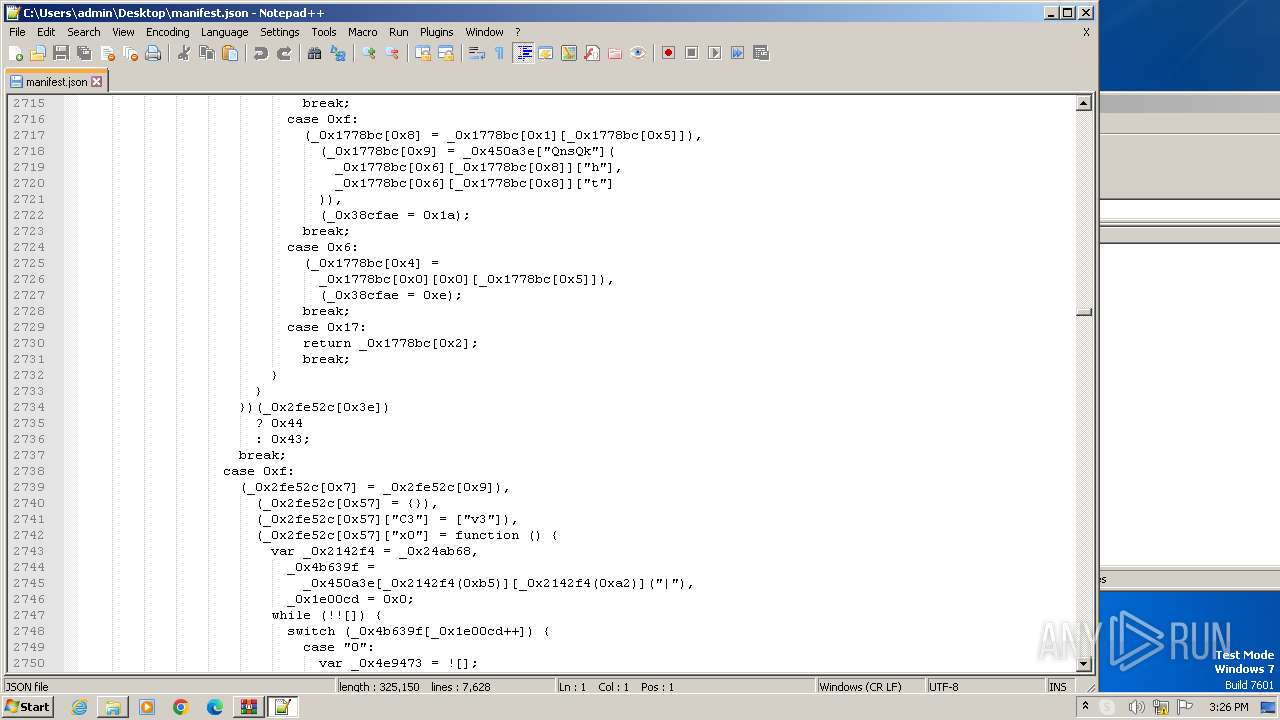Click the vertical scrollbar thumb
Viewport: 1280px width, 720px height.
tap(1084, 312)
